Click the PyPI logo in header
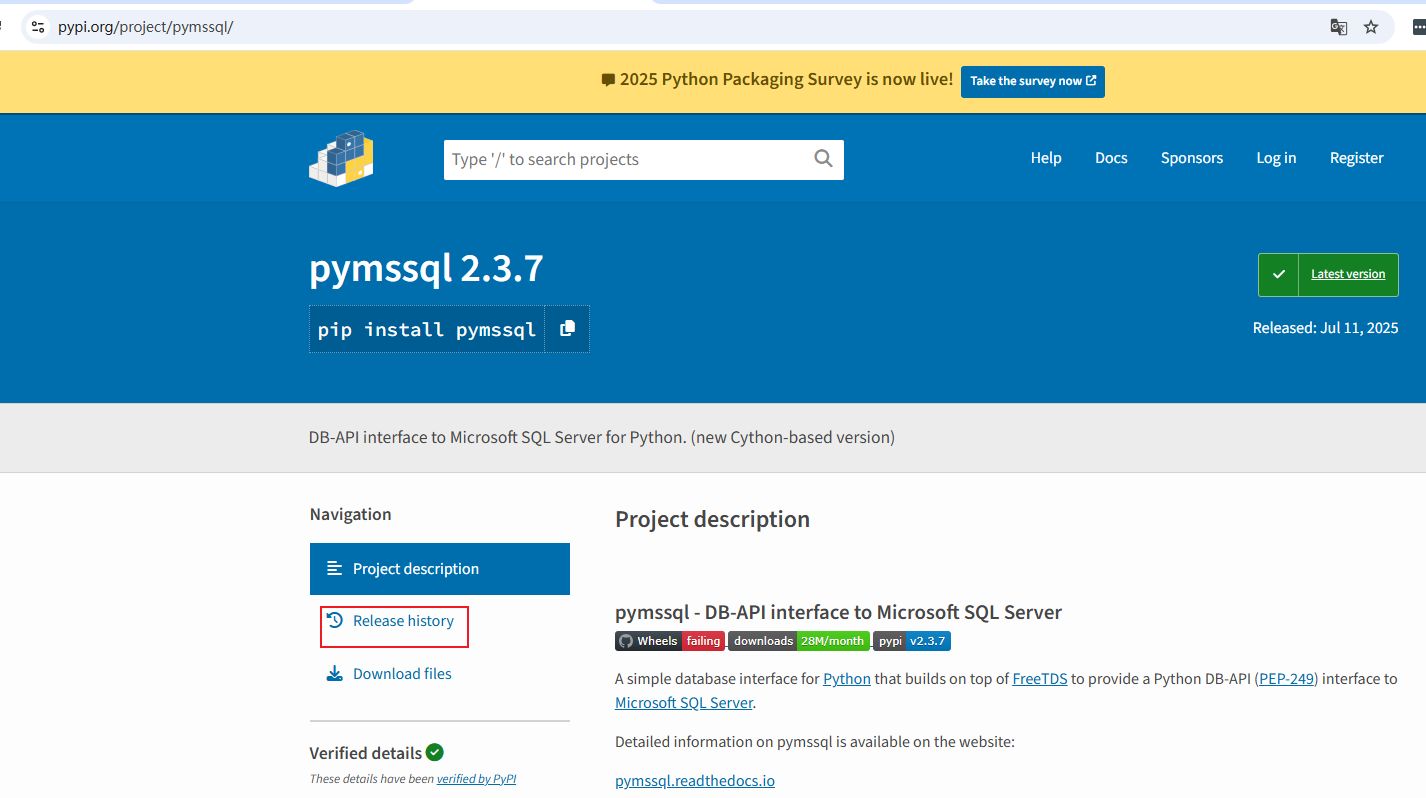 click(341, 158)
